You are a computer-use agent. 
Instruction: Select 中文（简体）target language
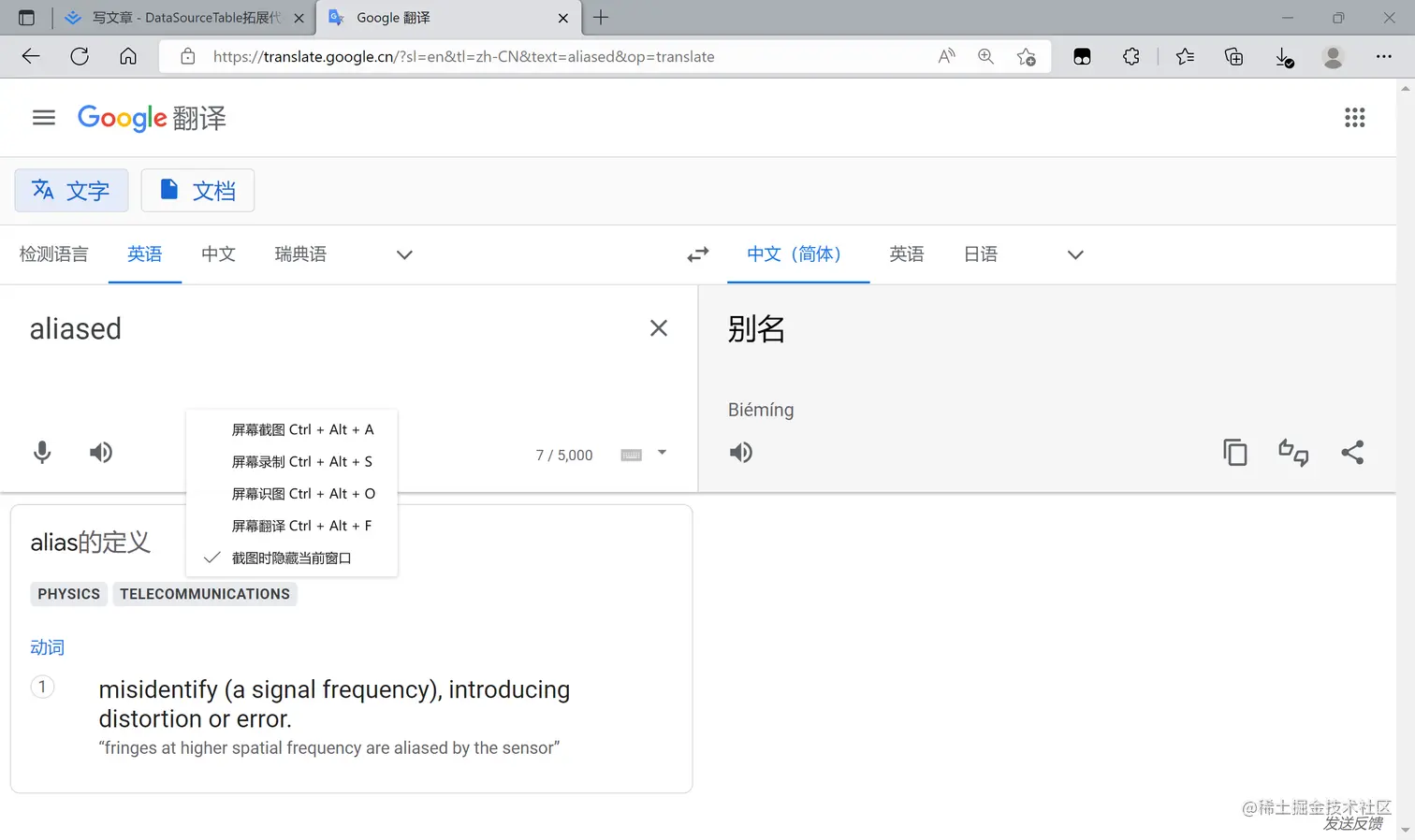[798, 254]
